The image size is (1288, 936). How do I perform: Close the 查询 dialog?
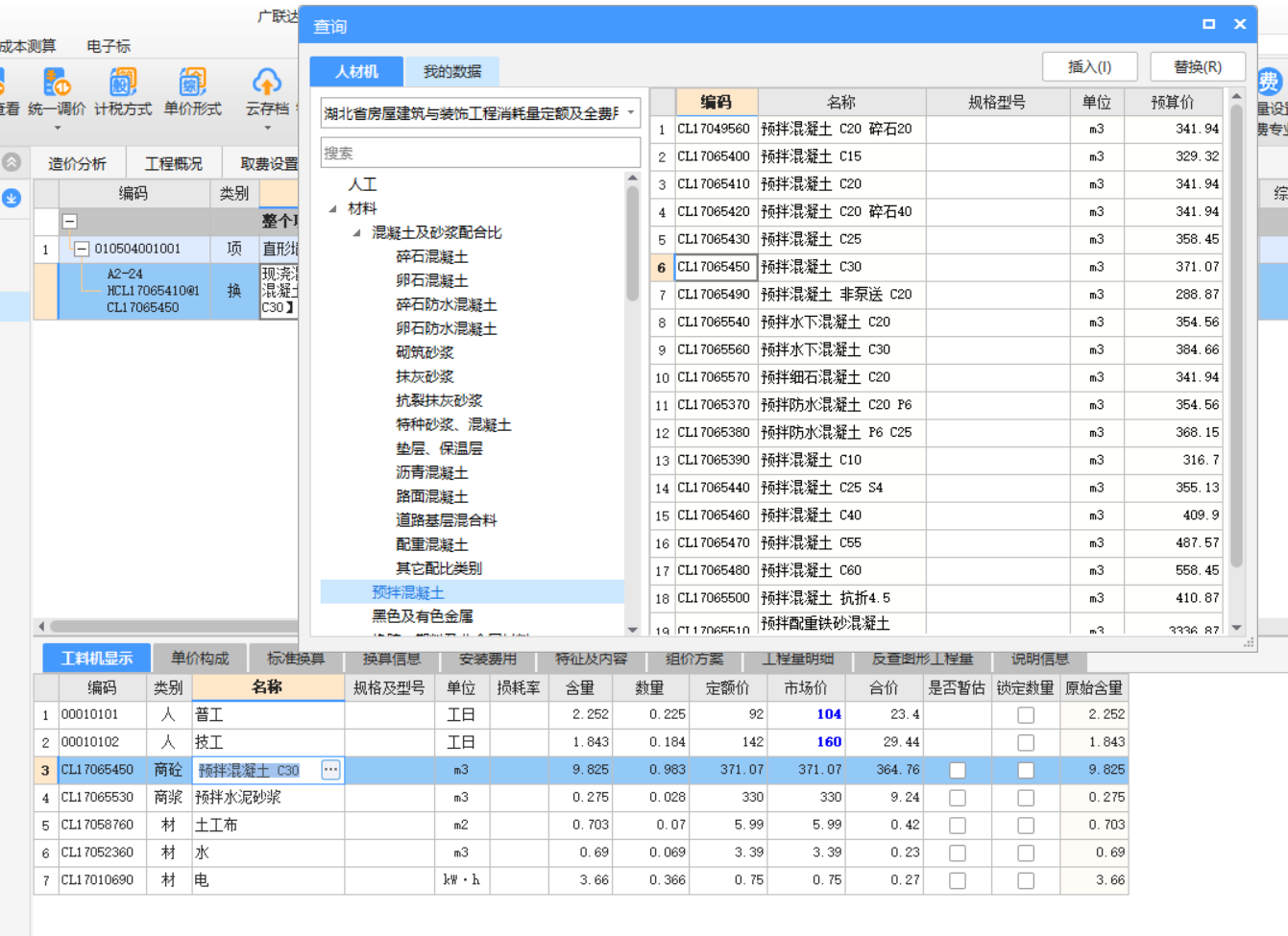[x=1240, y=24]
